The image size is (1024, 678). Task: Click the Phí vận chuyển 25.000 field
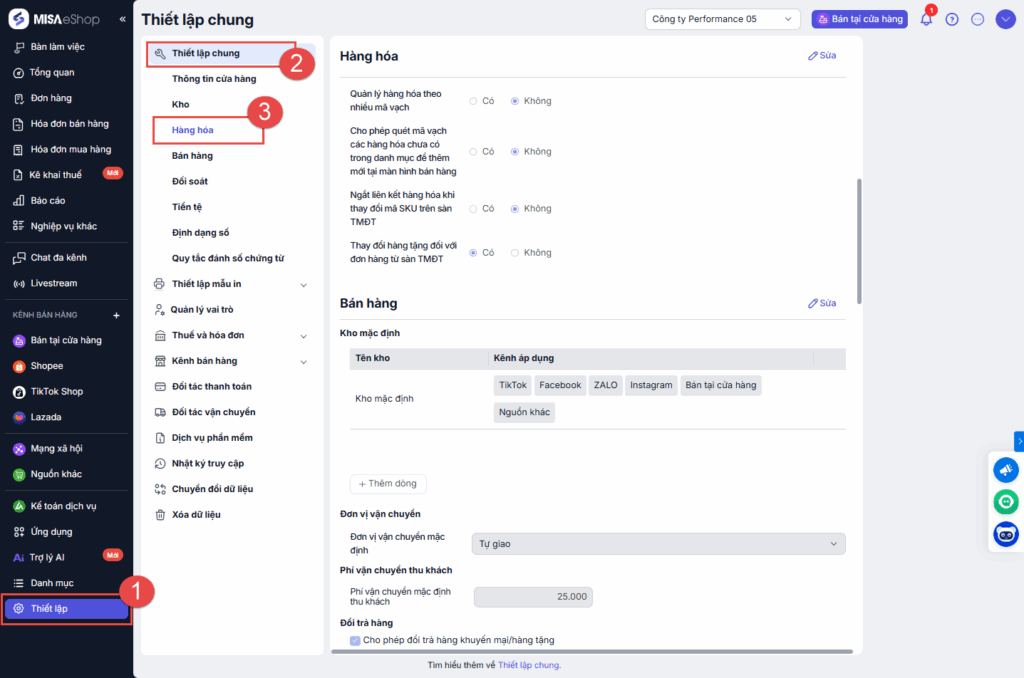(533, 597)
